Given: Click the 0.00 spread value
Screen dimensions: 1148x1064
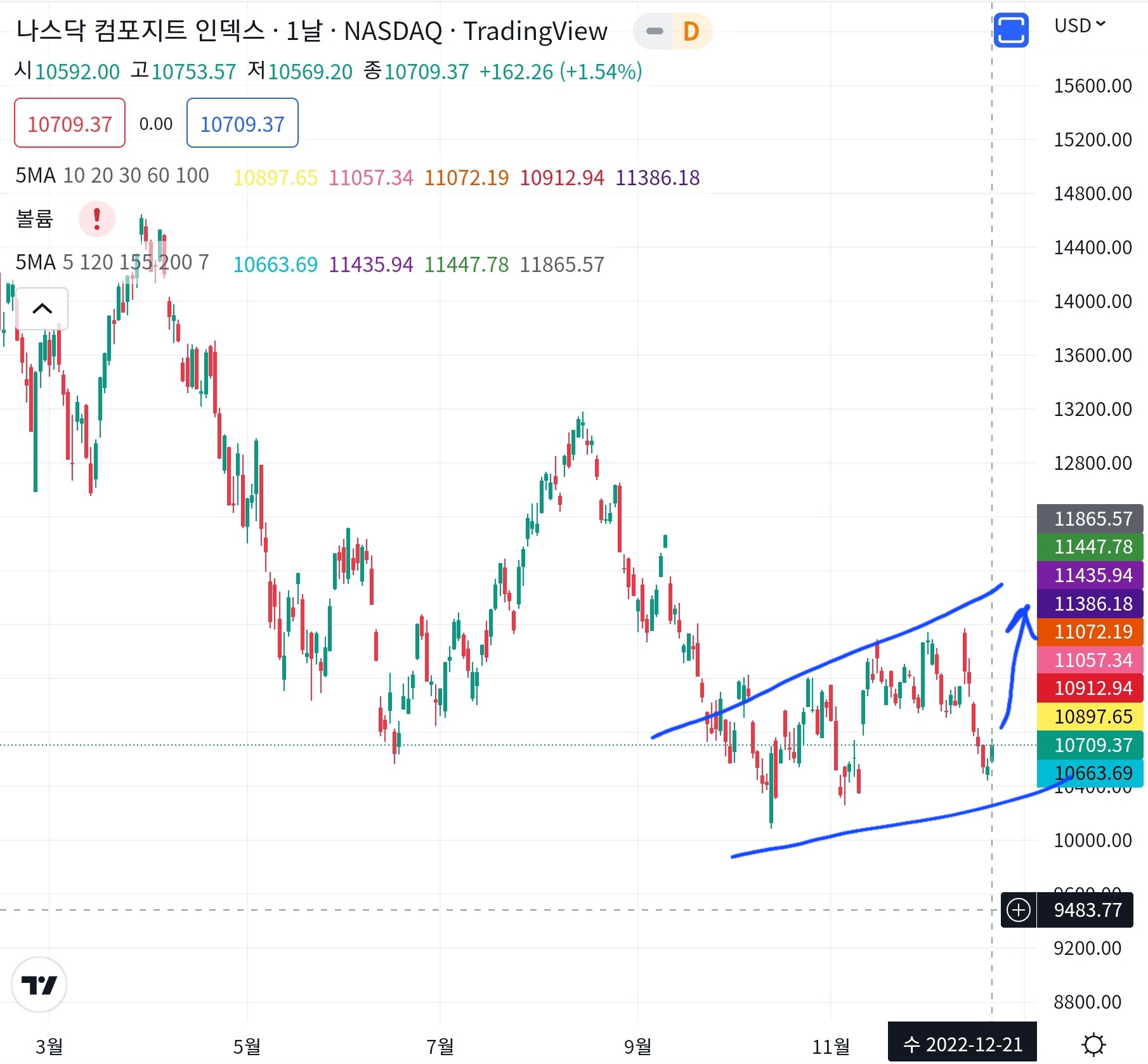Looking at the screenshot, I should [x=156, y=124].
